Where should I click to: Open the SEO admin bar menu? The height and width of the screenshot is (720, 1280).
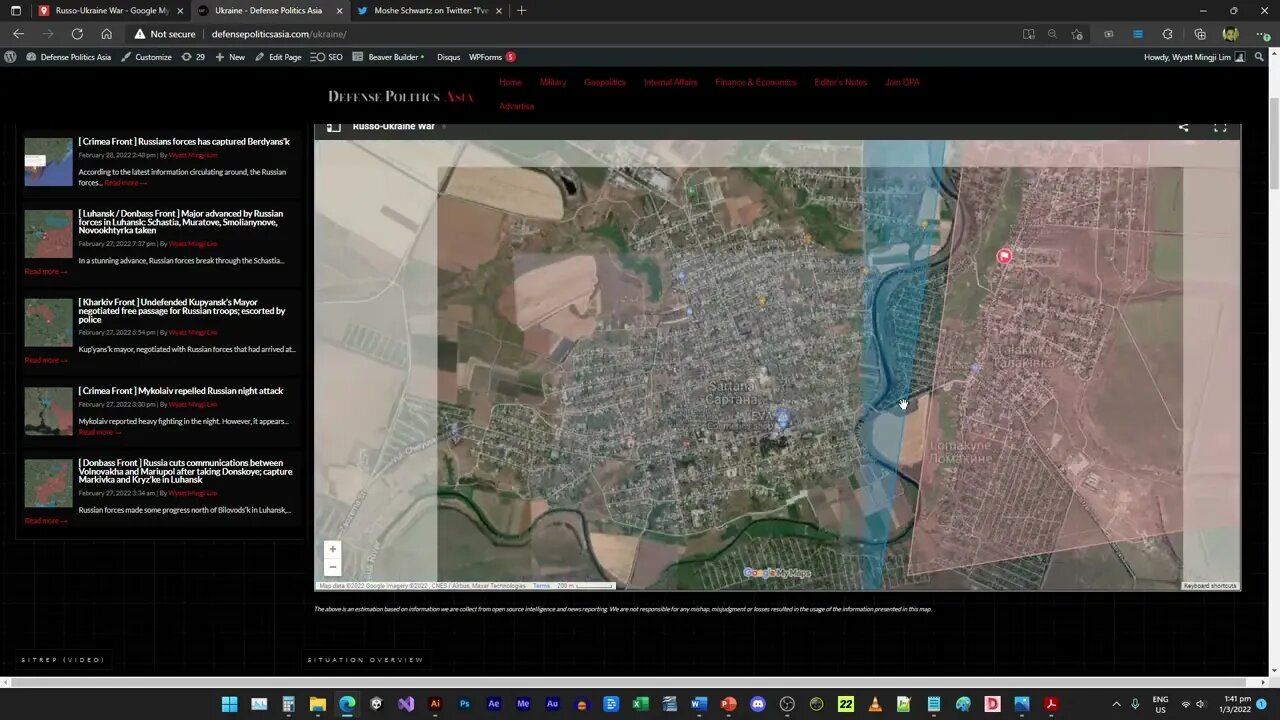tap(327, 57)
